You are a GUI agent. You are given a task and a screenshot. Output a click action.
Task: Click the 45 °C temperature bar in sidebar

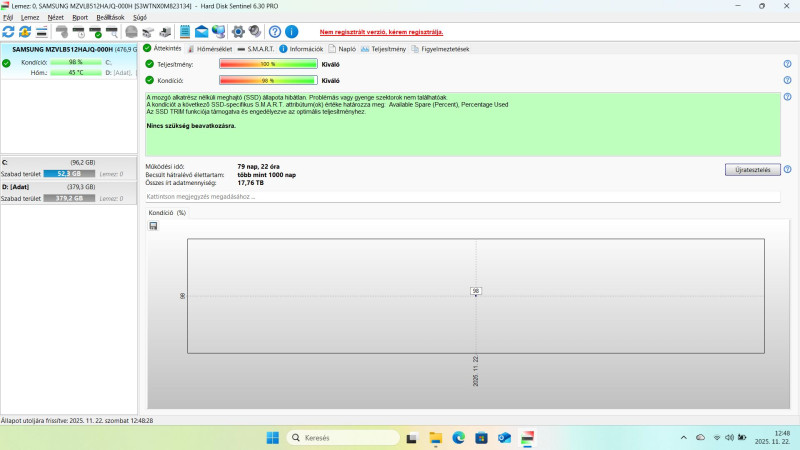click(76, 72)
